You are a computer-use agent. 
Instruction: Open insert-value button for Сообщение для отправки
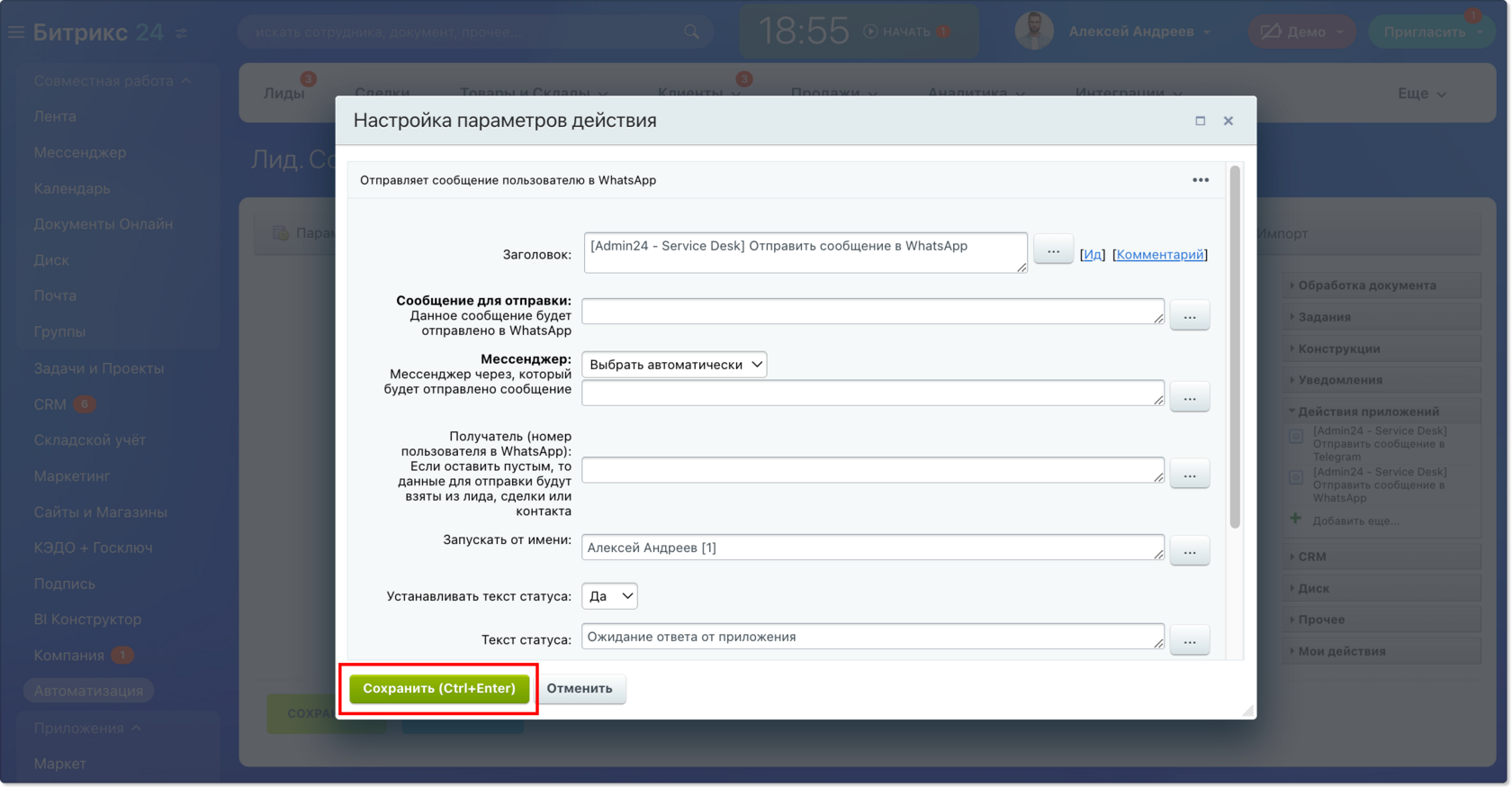(x=1189, y=316)
